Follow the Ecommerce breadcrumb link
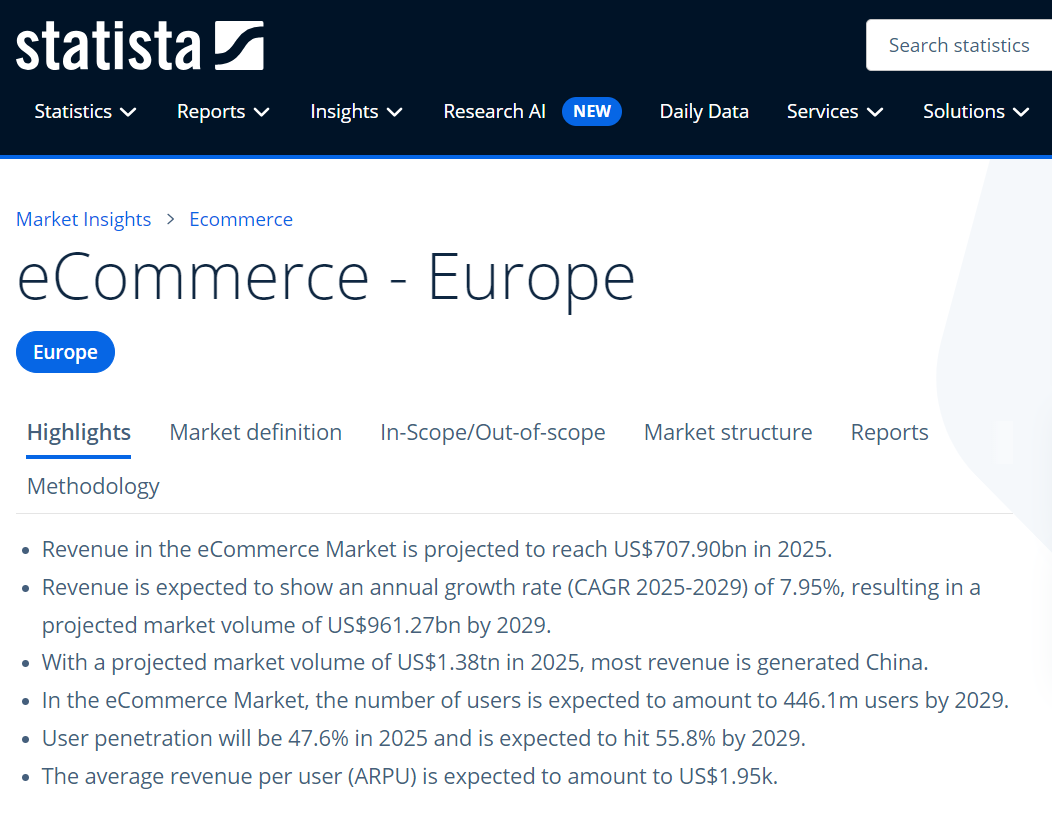This screenshot has width=1052, height=817. (x=241, y=219)
